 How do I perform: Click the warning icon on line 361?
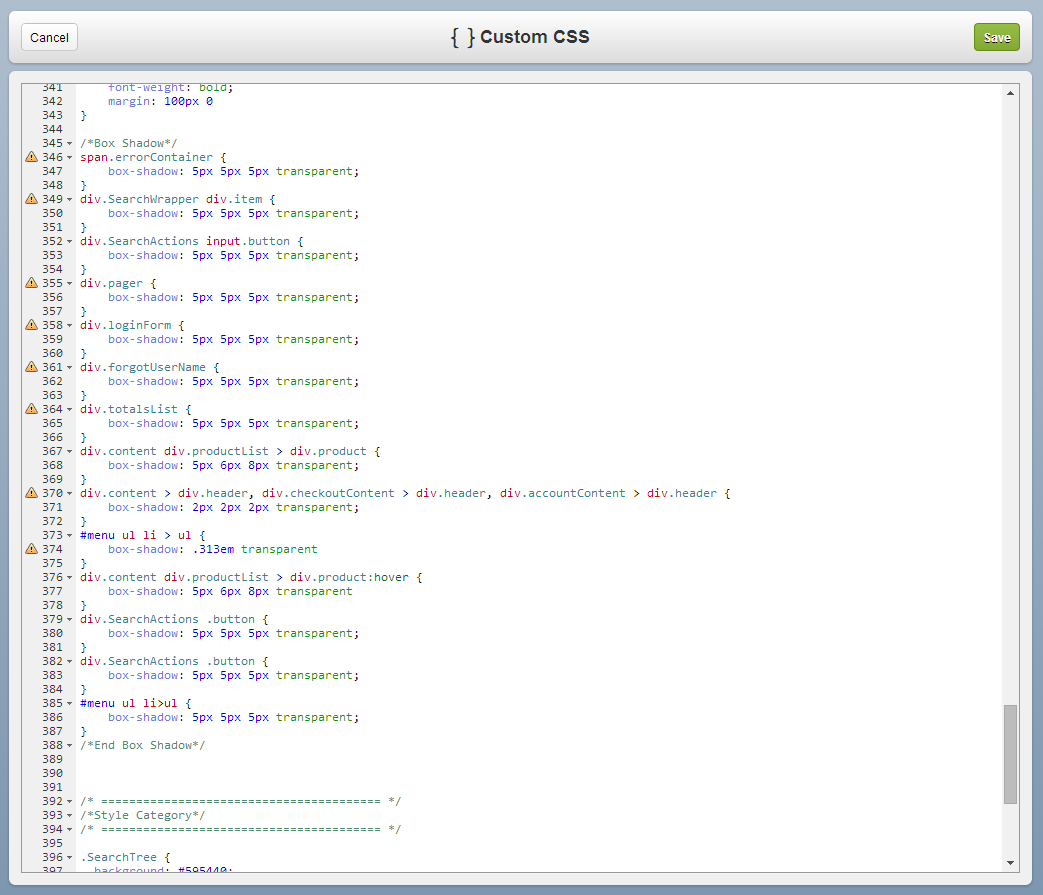point(31,366)
